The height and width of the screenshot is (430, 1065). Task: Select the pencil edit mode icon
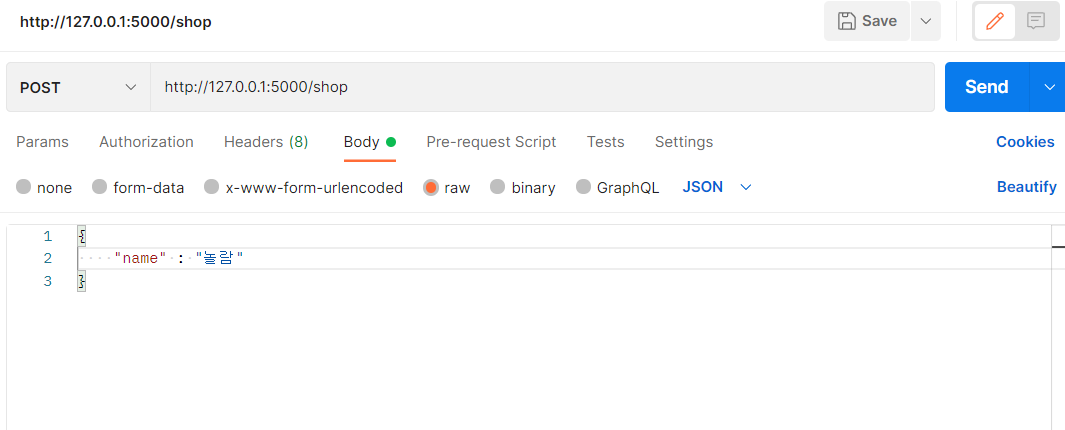point(994,21)
